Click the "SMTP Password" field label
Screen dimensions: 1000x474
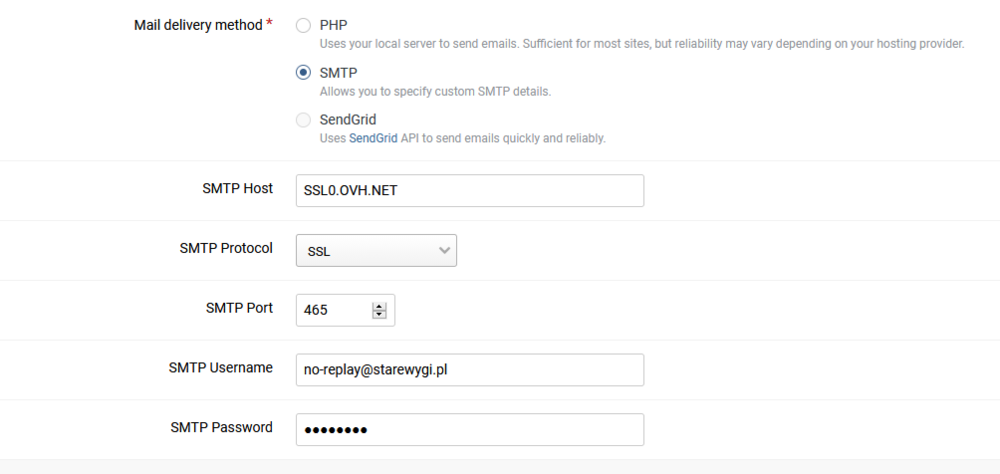click(x=222, y=427)
